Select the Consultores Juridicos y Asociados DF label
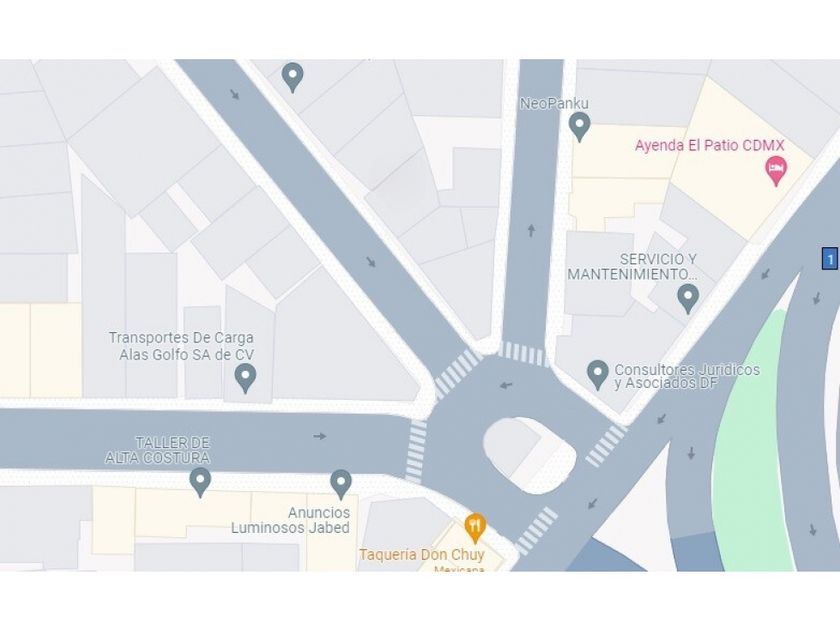This screenshot has width=840, height=630. [687, 377]
